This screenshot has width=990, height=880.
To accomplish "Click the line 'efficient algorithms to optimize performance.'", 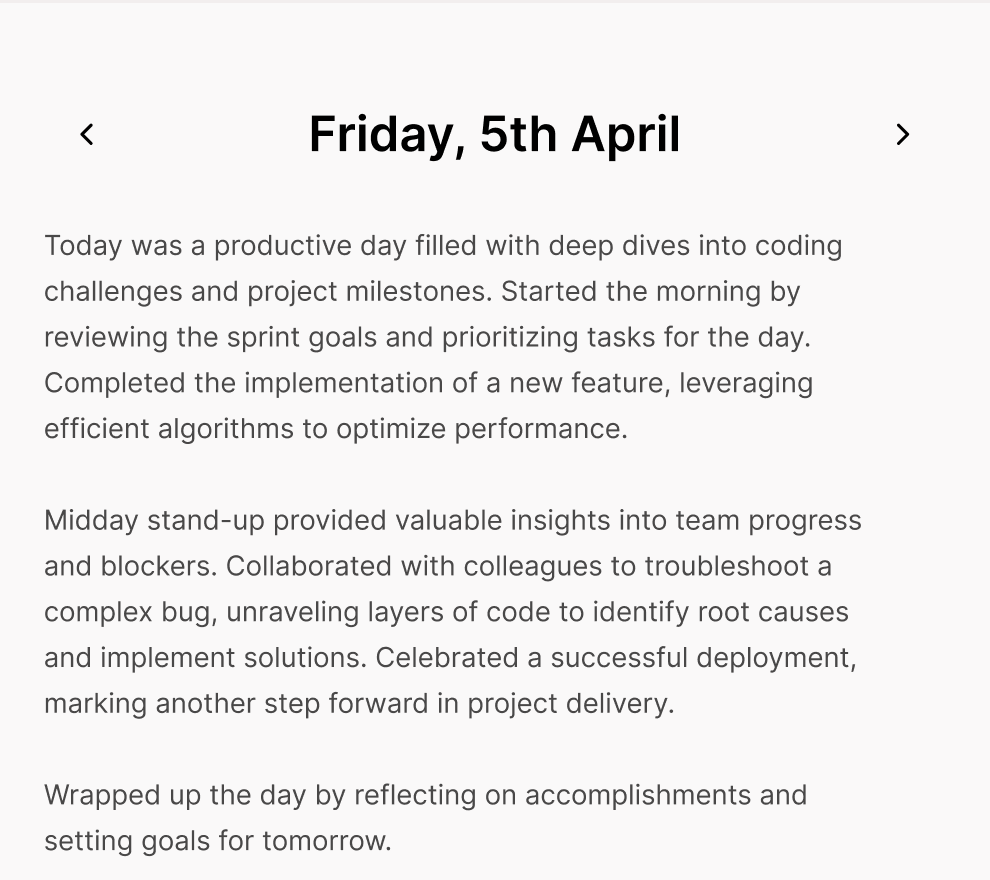I will (336, 429).
